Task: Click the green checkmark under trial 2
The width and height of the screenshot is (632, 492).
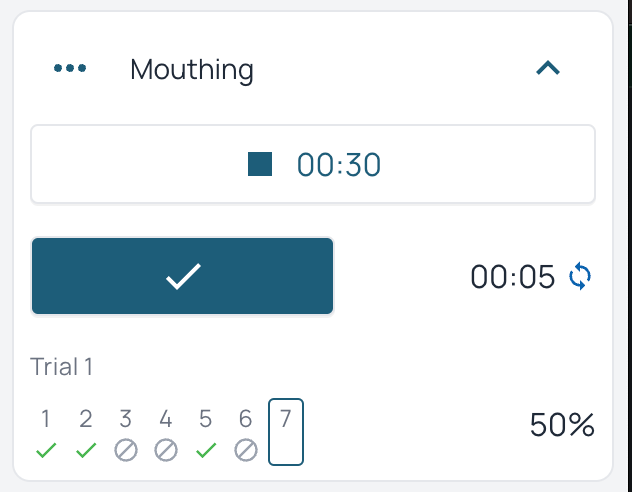Action: coord(86,451)
